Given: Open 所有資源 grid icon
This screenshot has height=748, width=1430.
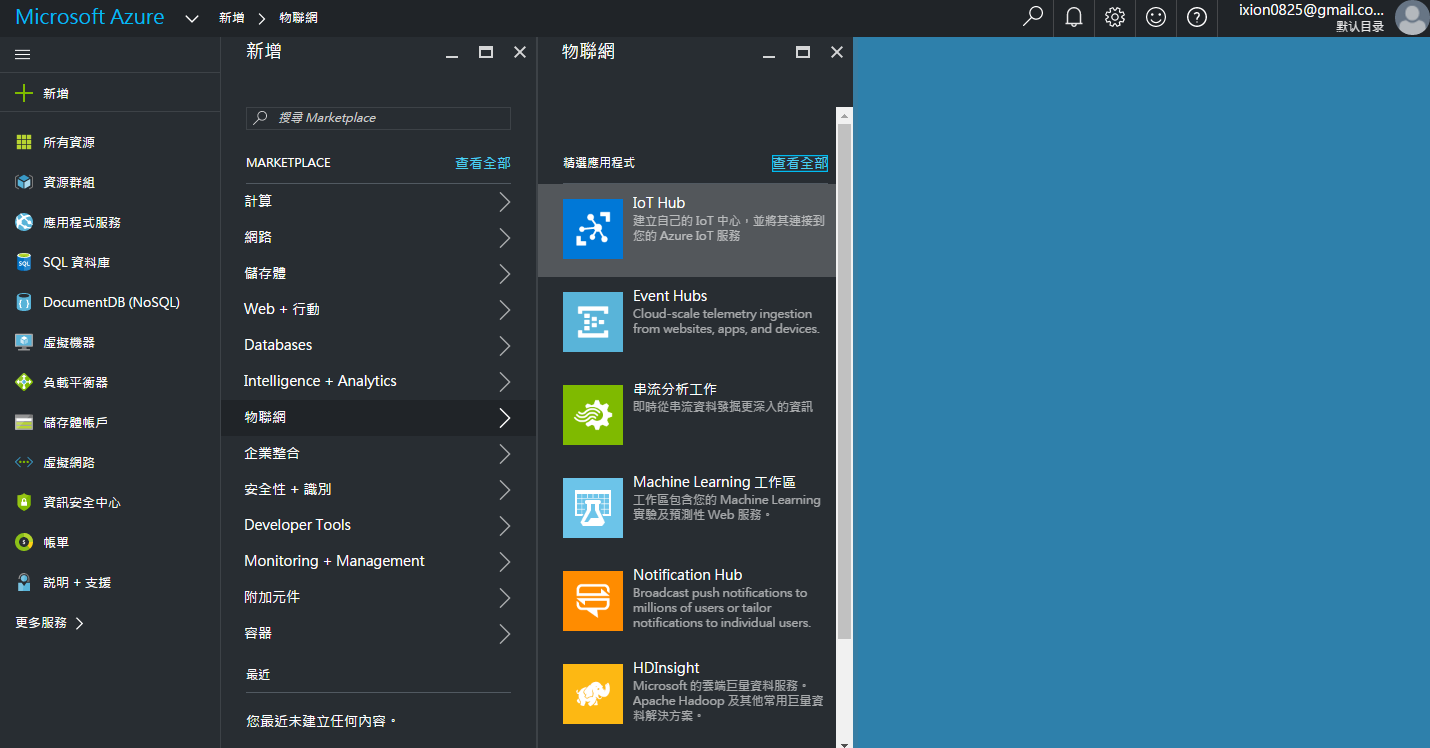Looking at the screenshot, I should coord(24,142).
